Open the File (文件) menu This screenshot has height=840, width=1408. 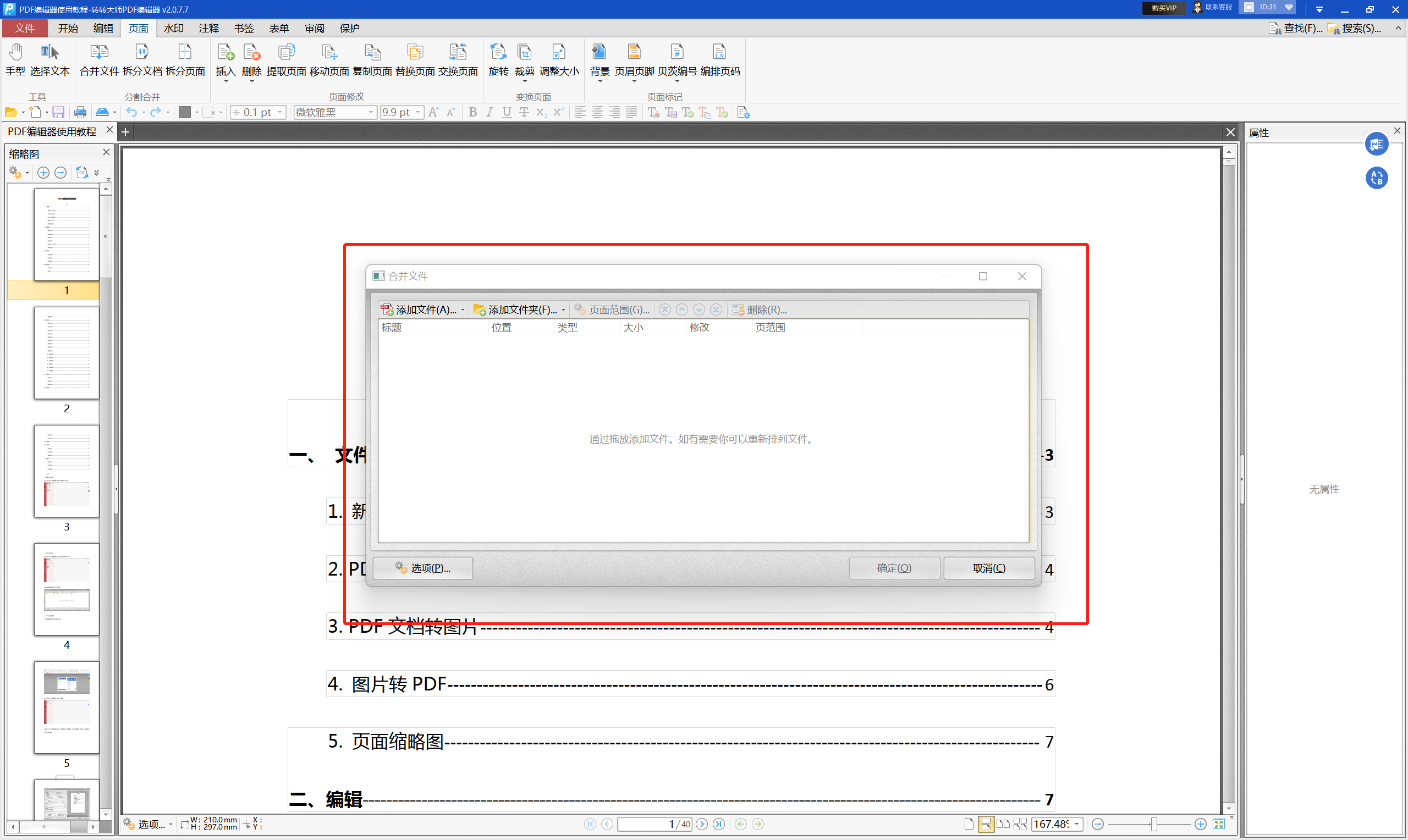pyautogui.click(x=24, y=28)
